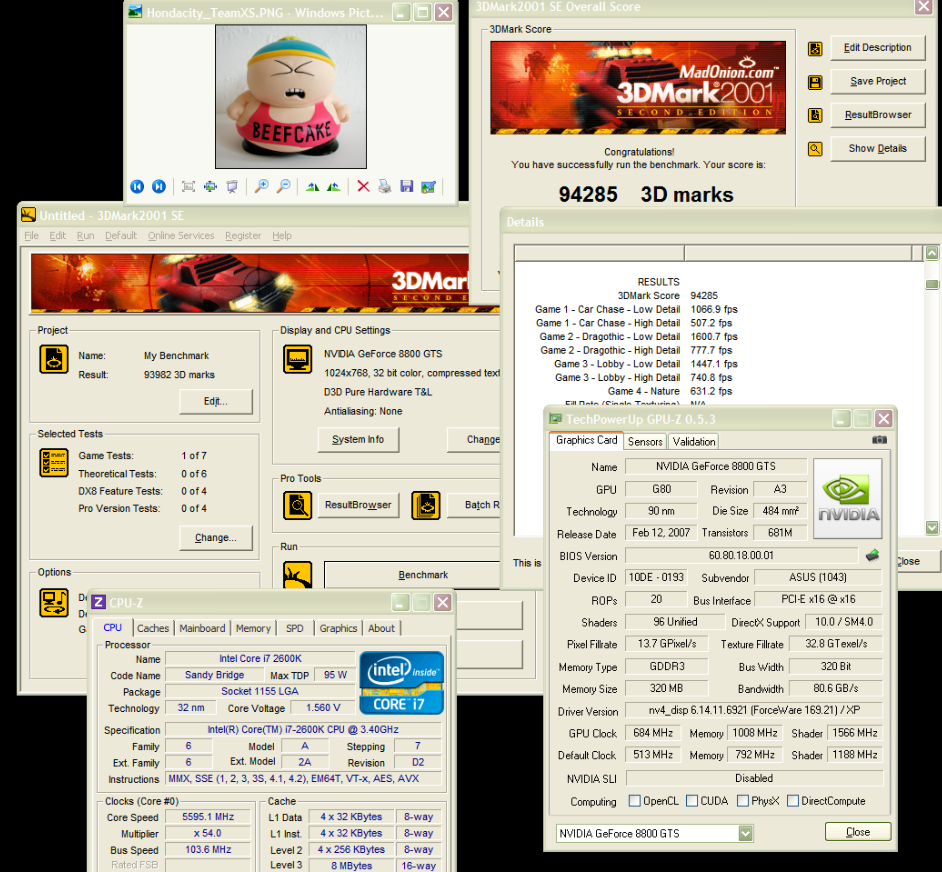Save a copy with floppy disk icon
The image size is (942, 872).
(x=407, y=186)
